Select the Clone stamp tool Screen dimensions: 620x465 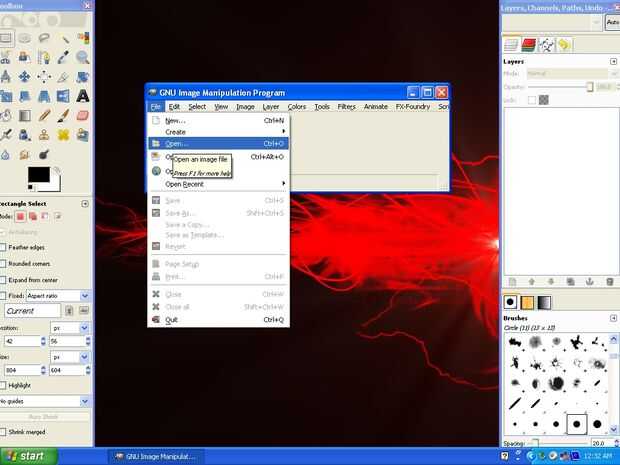click(x=44, y=135)
